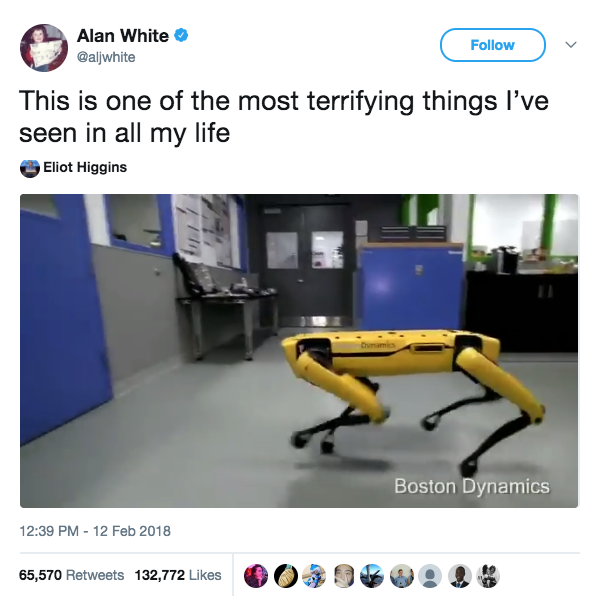Open the @aljwhite handle link
Screen dimensions: 606x596
point(106,57)
